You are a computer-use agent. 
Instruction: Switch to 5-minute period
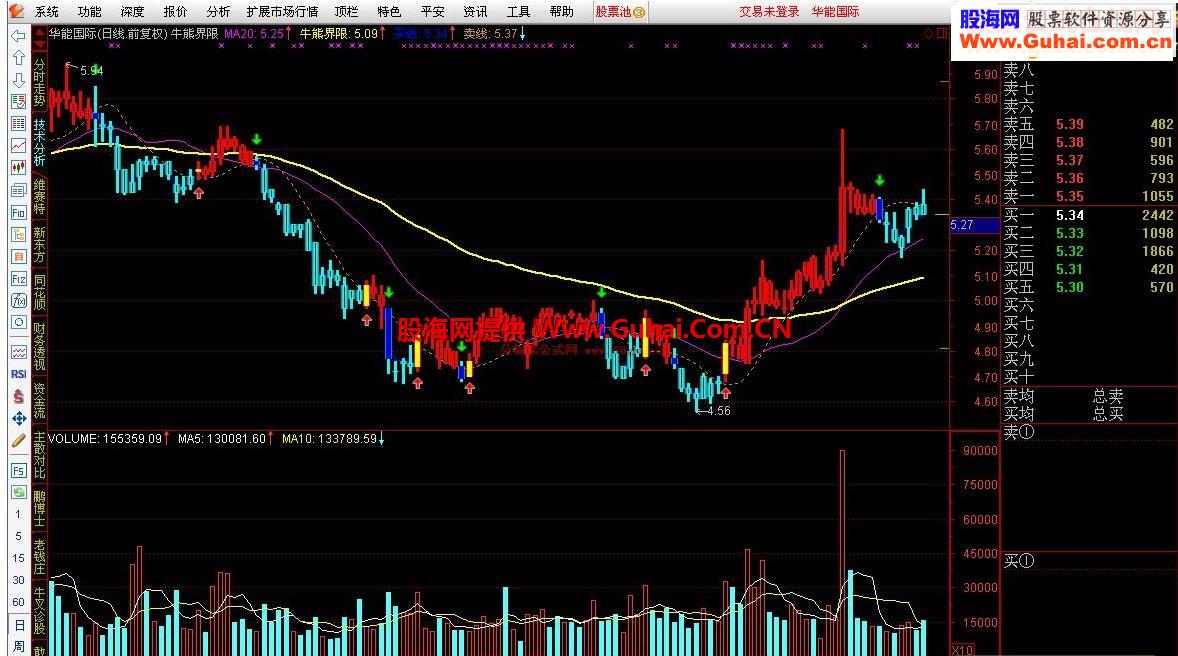click(x=18, y=537)
